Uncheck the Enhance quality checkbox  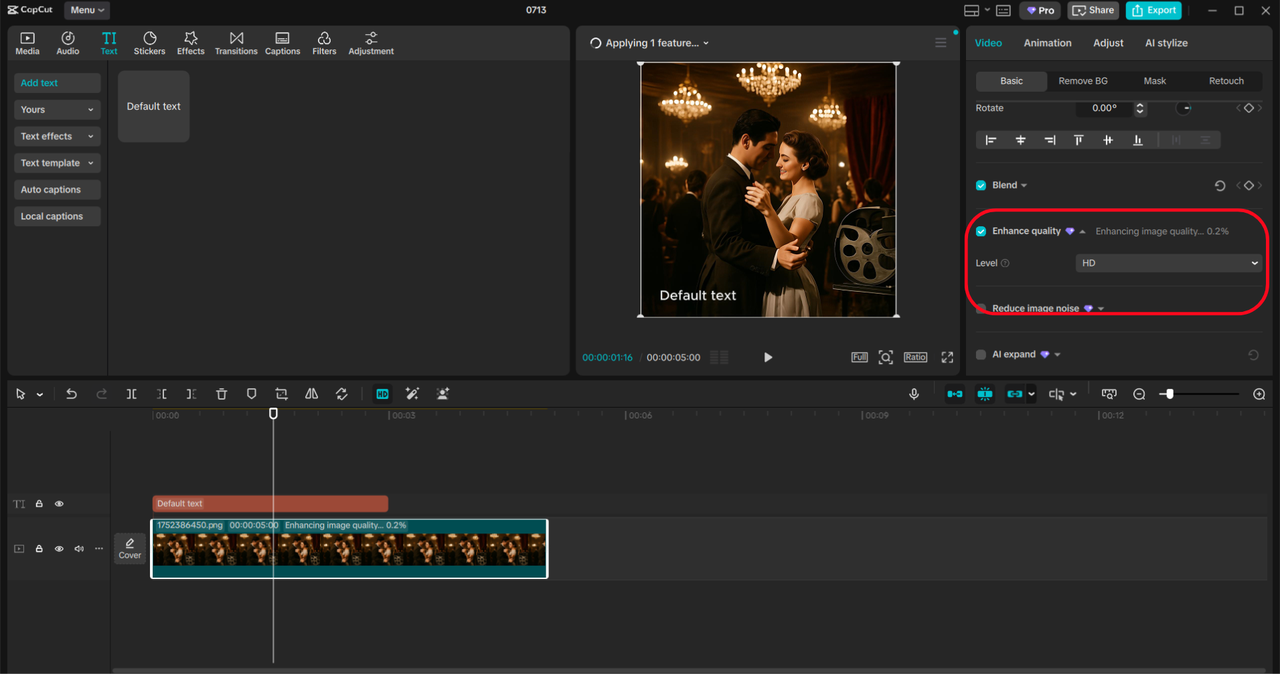pos(981,231)
